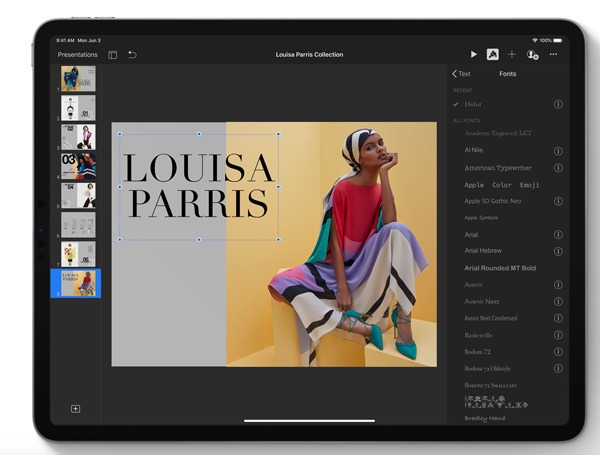Choose Bodoni 72 Smallcaps font
The image size is (600, 455).
pos(491,385)
